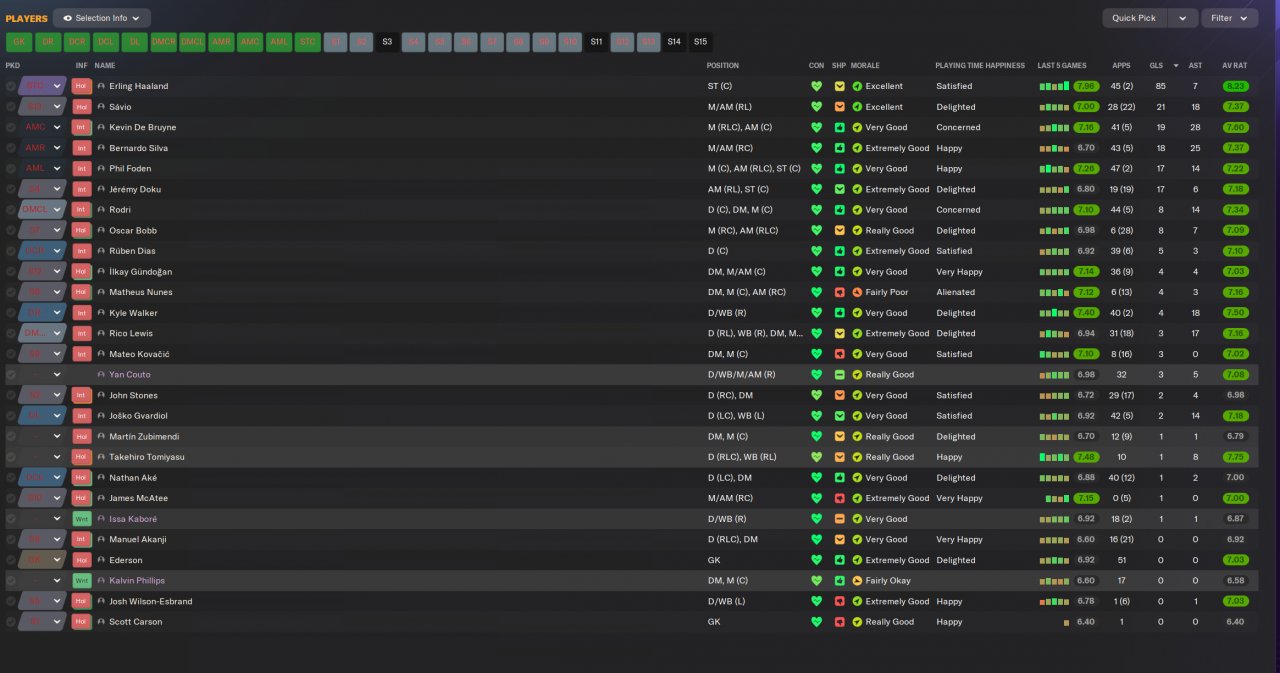1280x673 pixels.
Task: Click Issa Kaboré's Wnt status icon
Action: tap(82, 519)
